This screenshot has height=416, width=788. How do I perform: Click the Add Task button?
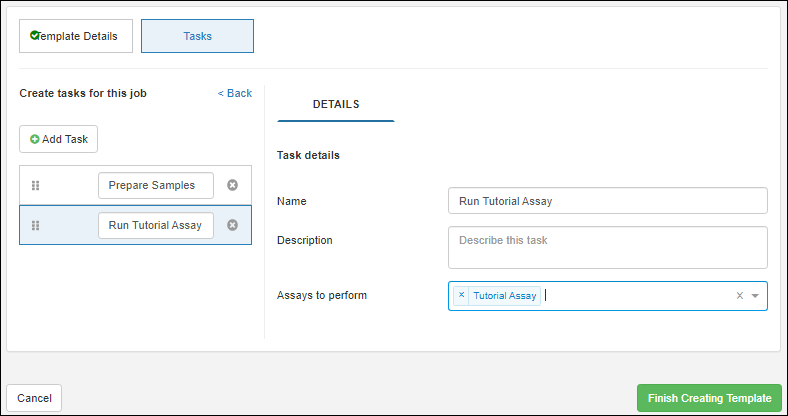59,139
